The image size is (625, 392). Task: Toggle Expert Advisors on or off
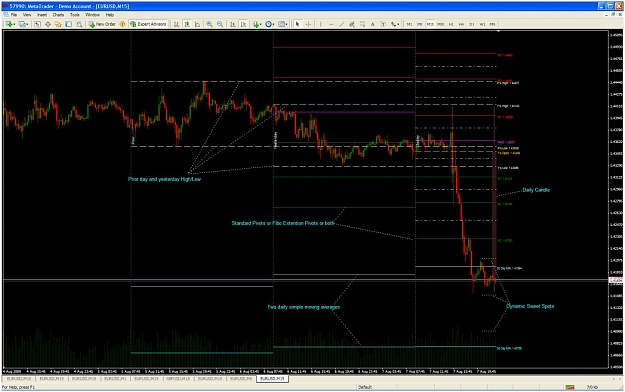(x=148, y=24)
